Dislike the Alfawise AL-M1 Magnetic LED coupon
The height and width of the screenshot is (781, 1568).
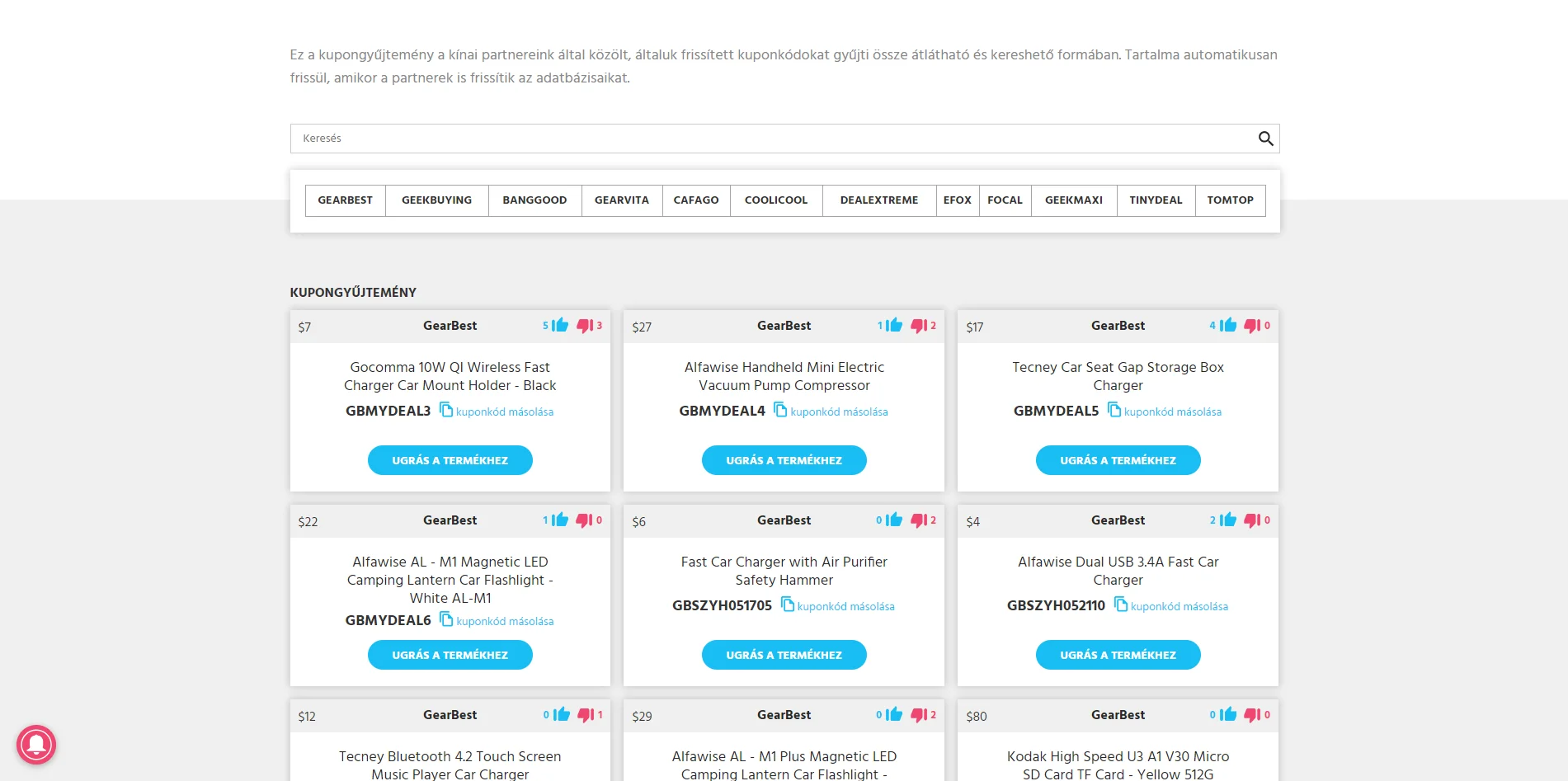585,520
